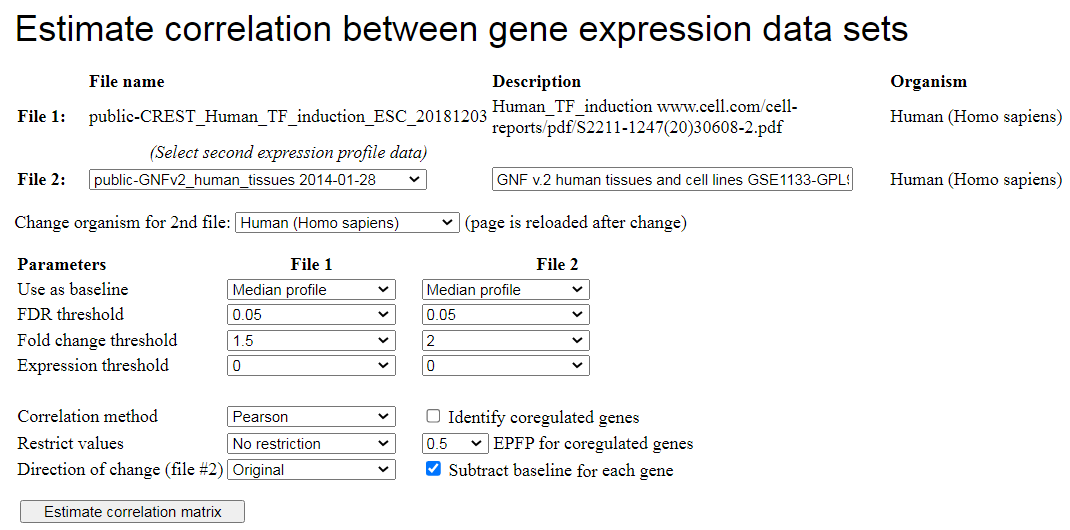
Task: Open Direction of change dropdown
Action: tap(311, 470)
